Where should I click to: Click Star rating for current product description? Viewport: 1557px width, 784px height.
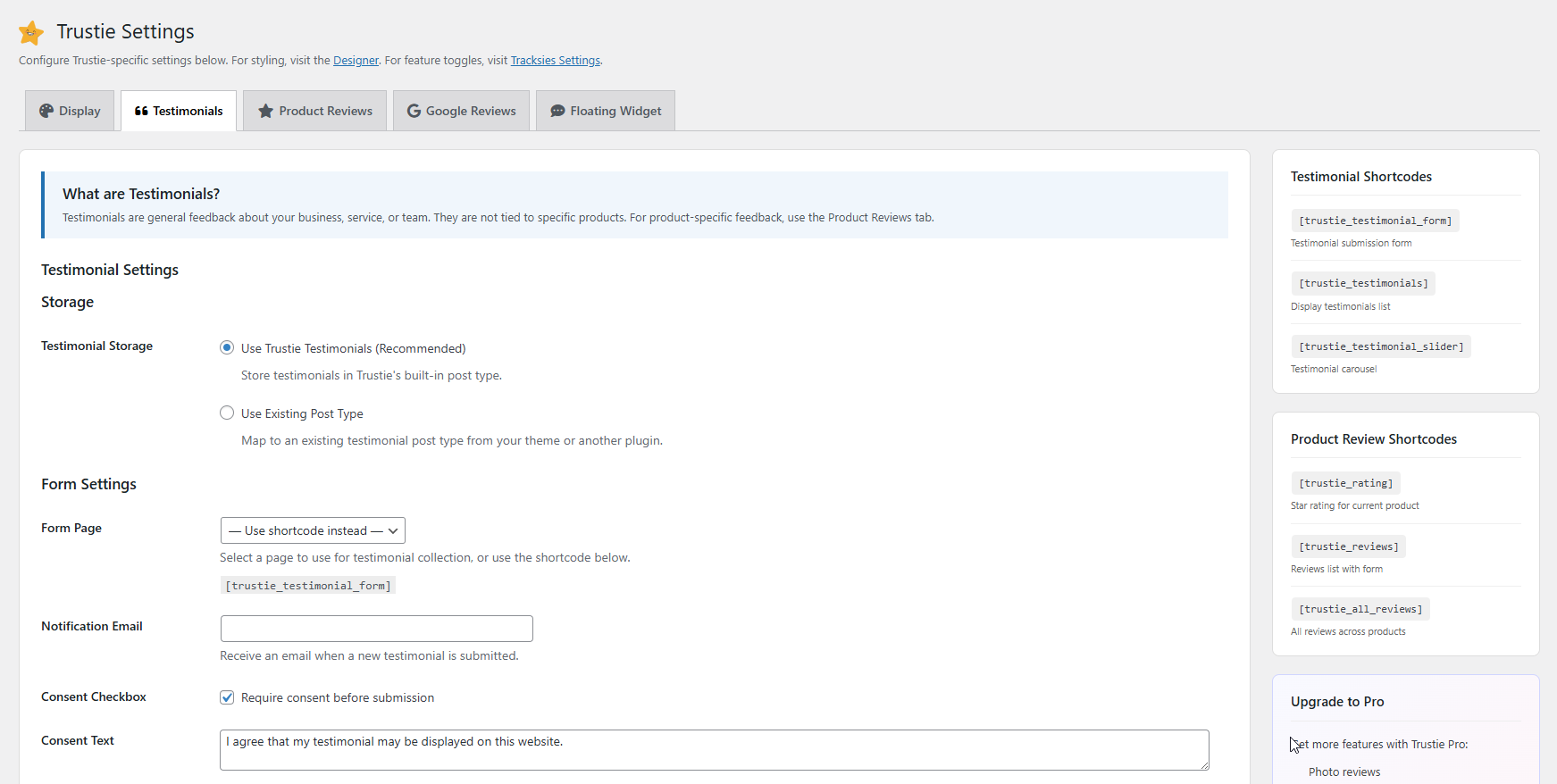point(1355,505)
